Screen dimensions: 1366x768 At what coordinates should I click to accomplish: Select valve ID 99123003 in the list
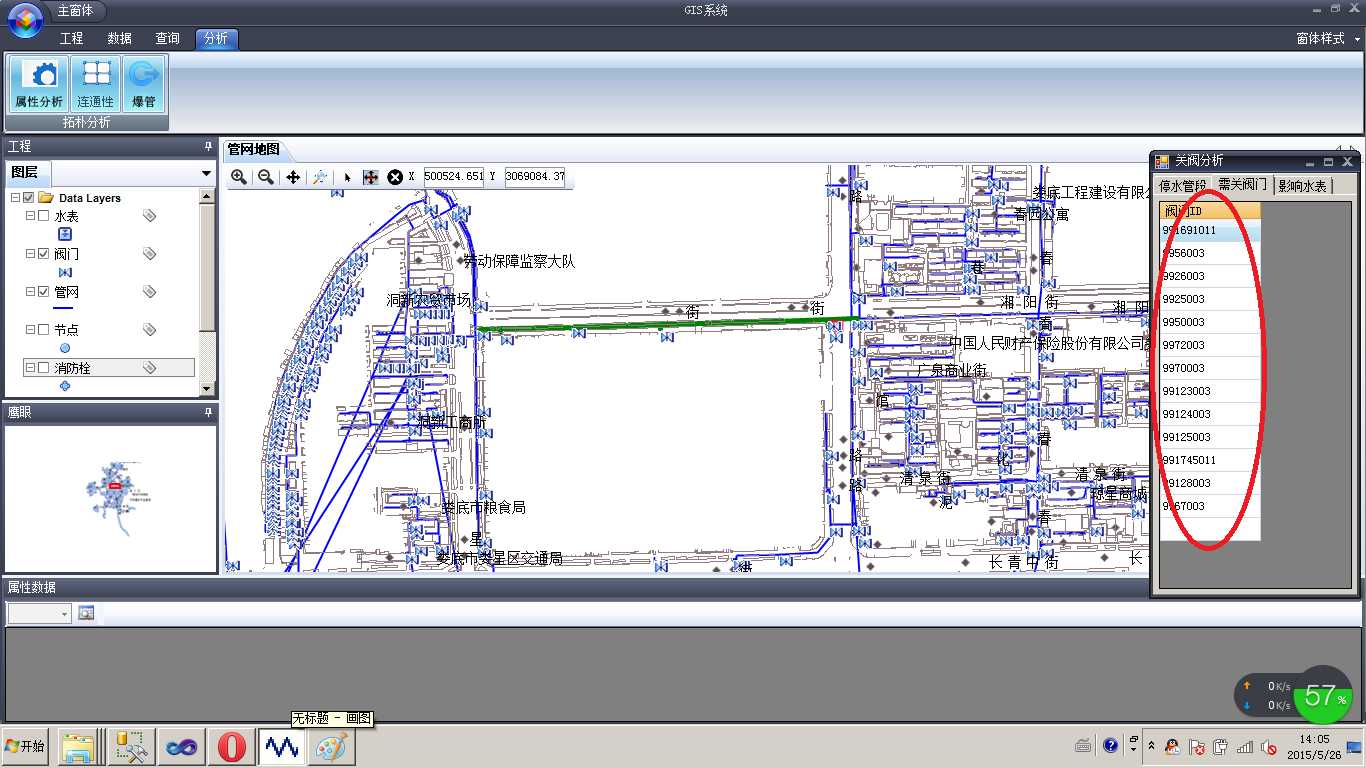1187,391
